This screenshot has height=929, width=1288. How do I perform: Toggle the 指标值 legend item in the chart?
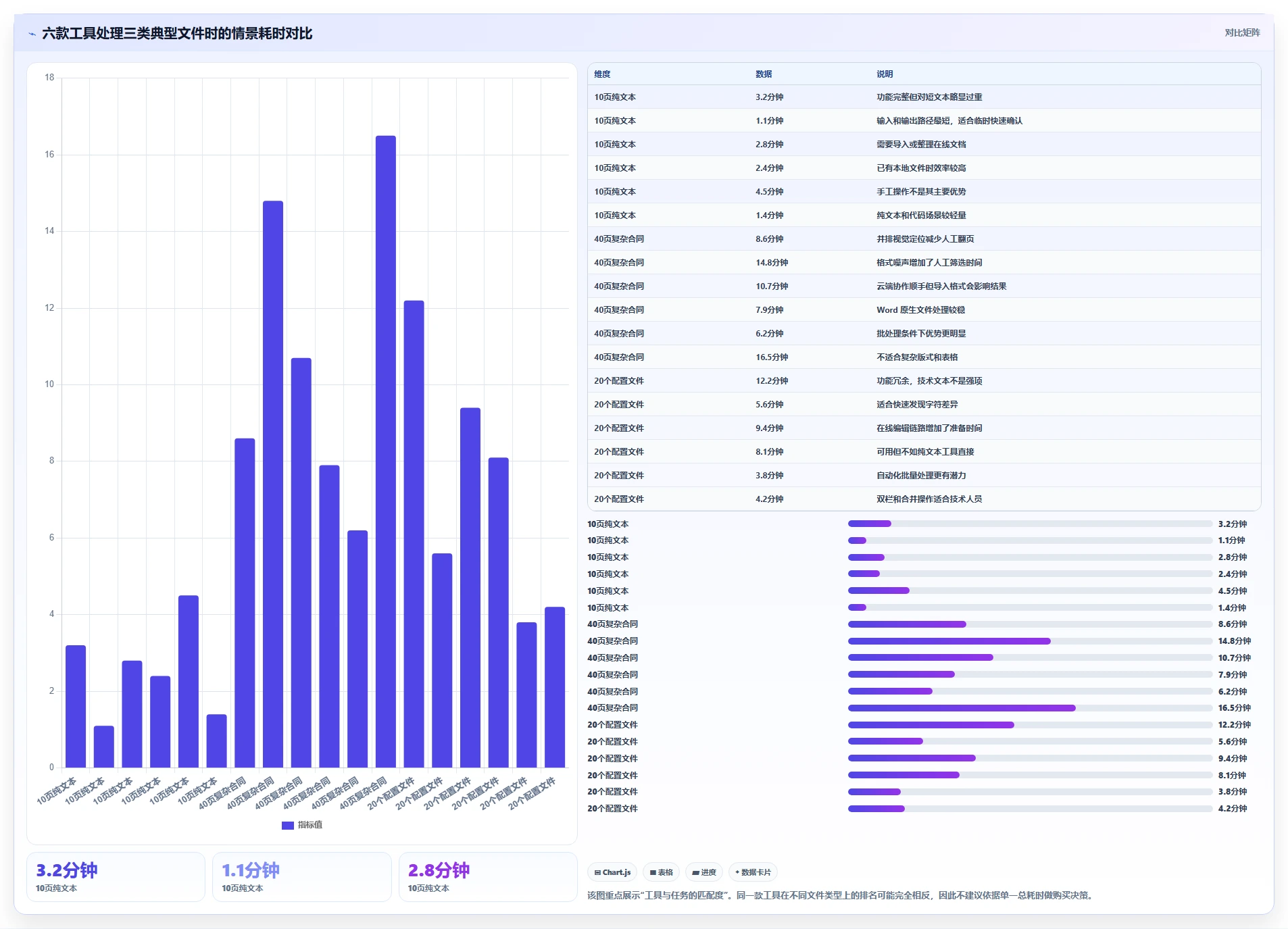coord(302,825)
